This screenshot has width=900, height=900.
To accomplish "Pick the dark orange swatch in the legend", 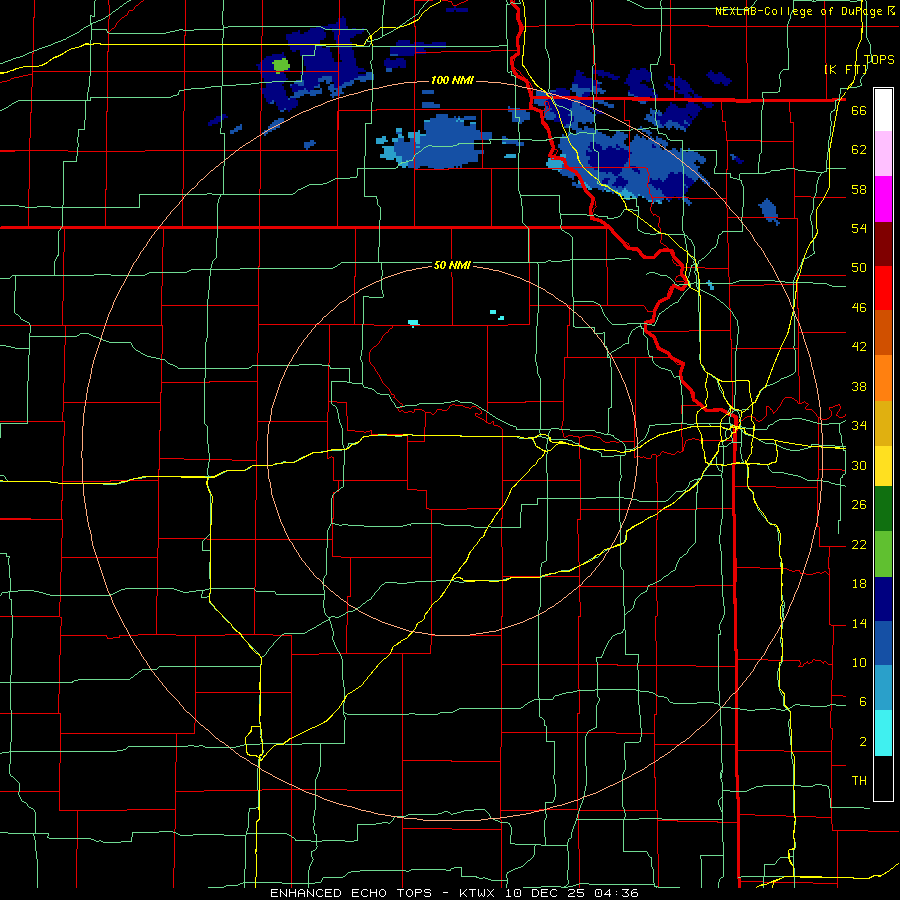I will click(x=883, y=332).
